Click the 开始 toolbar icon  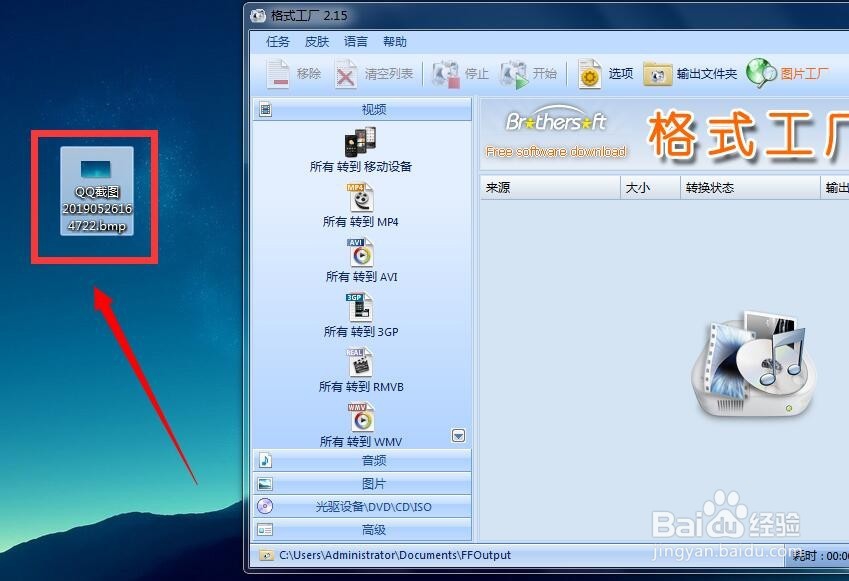pyautogui.click(x=513, y=74)
